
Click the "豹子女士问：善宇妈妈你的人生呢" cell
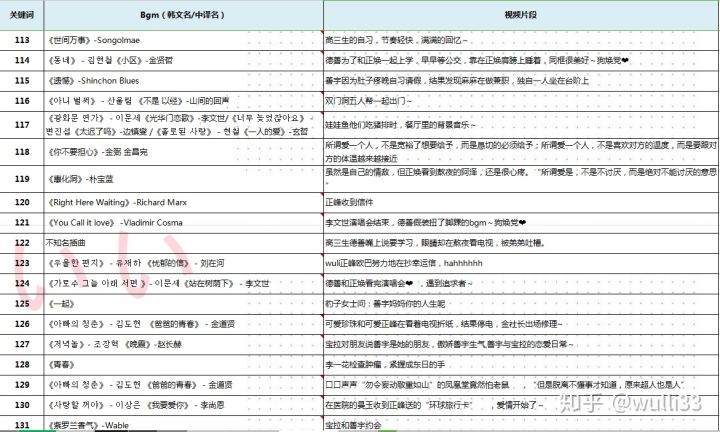click(x=521, y=303)
